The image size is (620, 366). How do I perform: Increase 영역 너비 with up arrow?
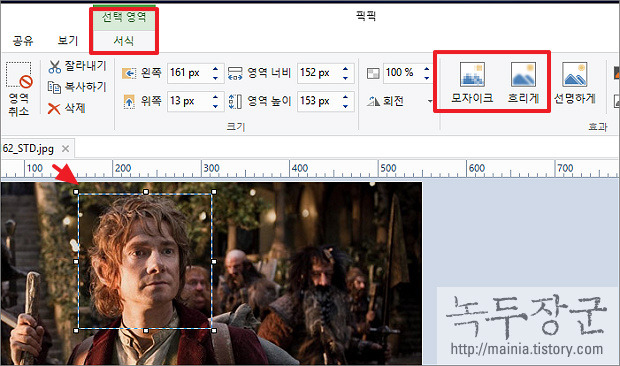point(346,69)
